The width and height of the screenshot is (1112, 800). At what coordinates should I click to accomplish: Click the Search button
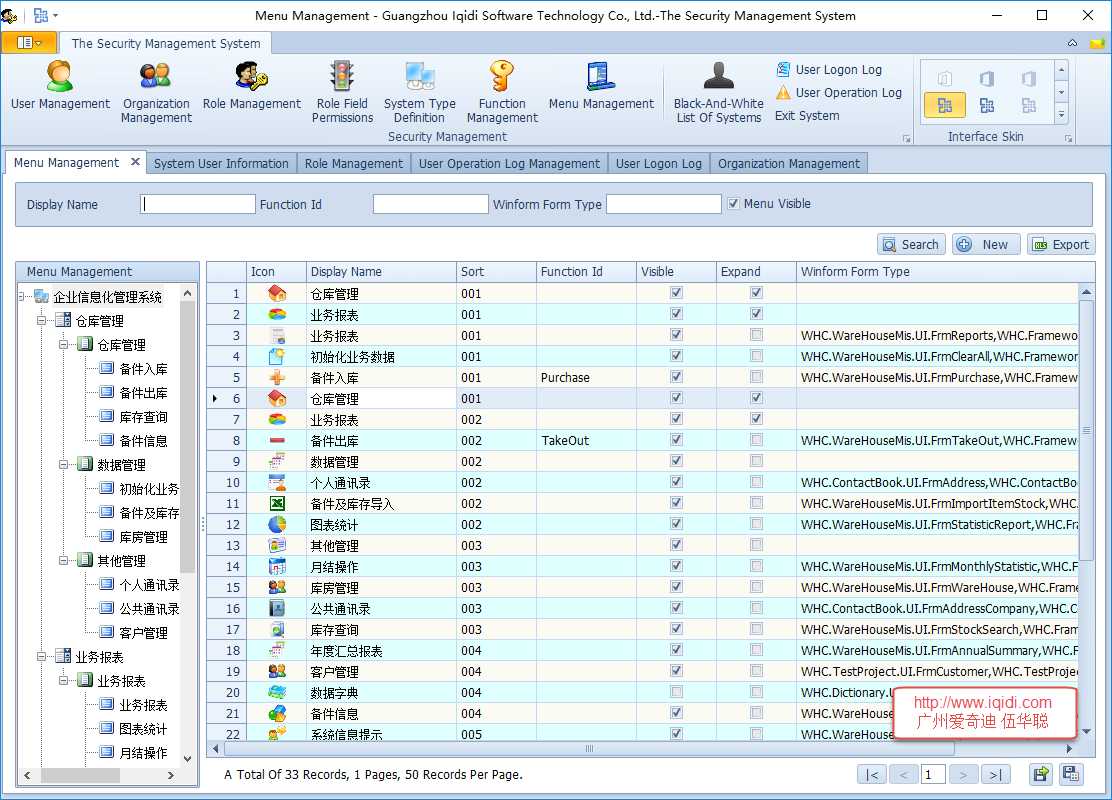911,245
